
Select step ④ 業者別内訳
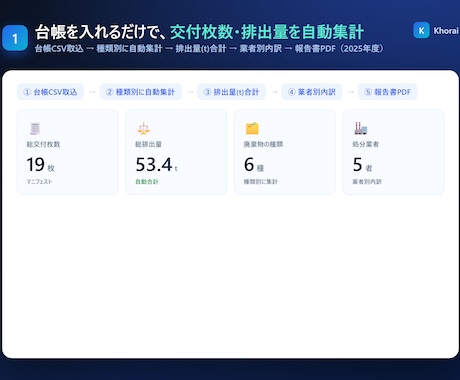pyautogui.click(x=312, y=92)
